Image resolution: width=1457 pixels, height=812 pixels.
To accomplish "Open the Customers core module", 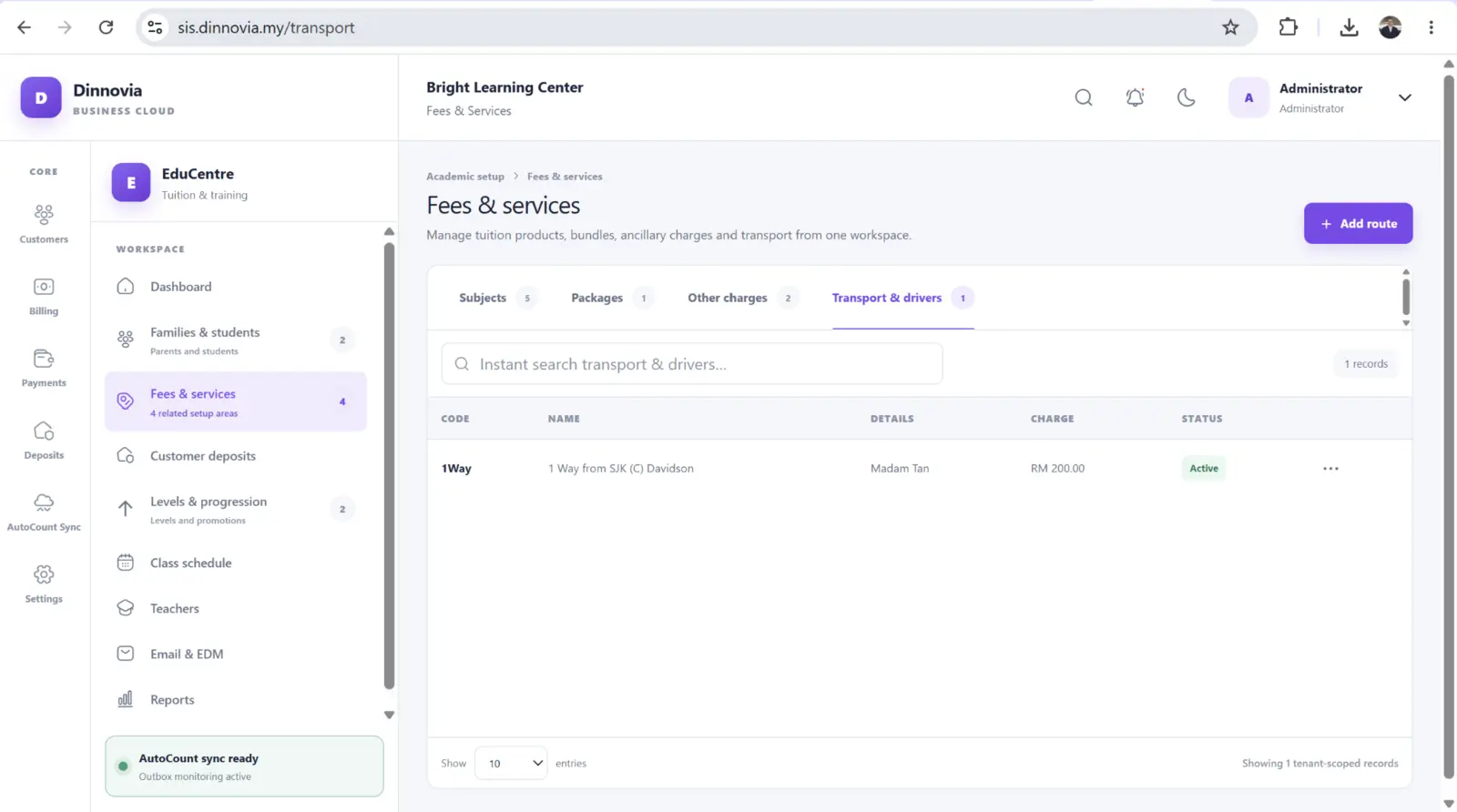I will [44, 224].
